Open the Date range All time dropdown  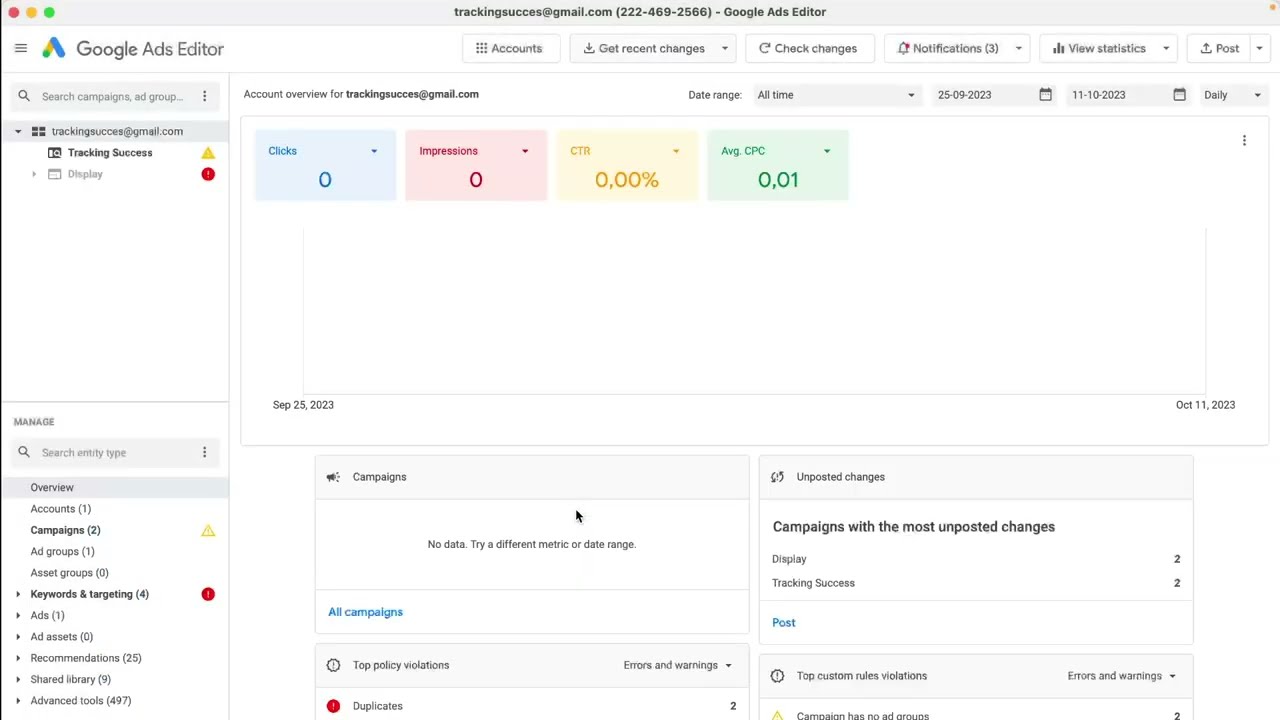click(836, 95)
